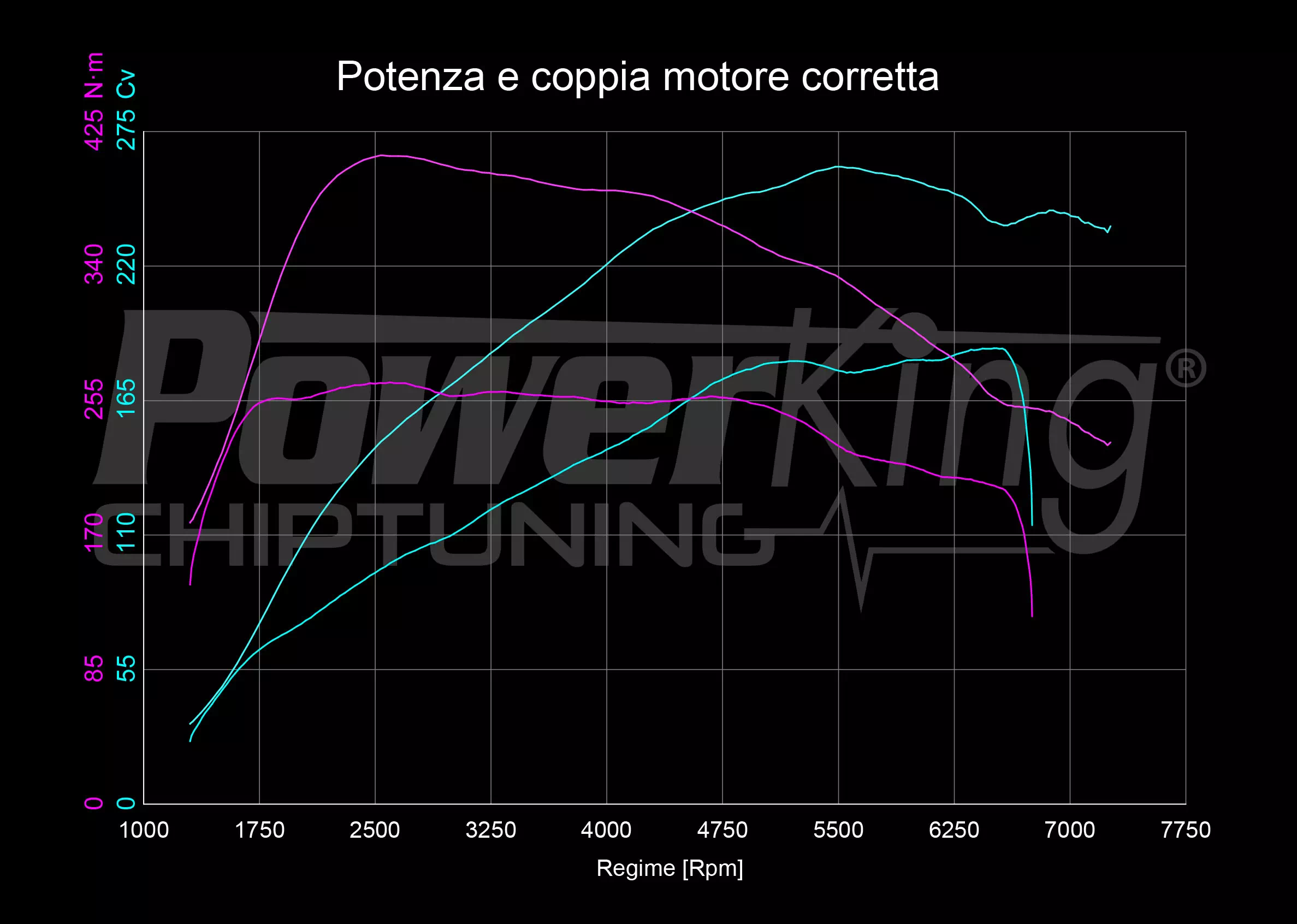Viewport: 1297px width, 924px height.
Task: Click the magenta torque tick 340
Action: coord(94,264)
